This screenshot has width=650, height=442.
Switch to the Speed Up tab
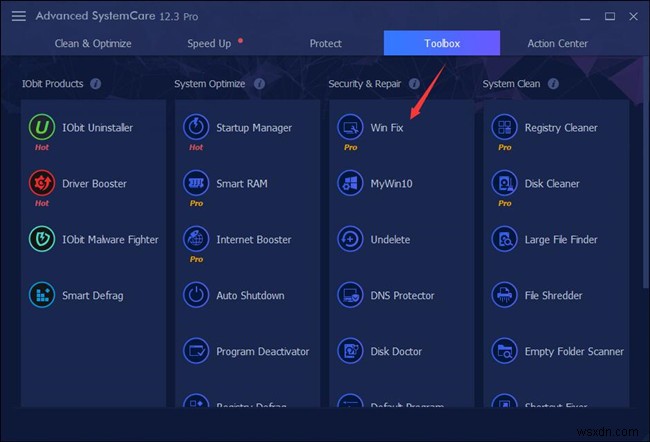[209, 43]
